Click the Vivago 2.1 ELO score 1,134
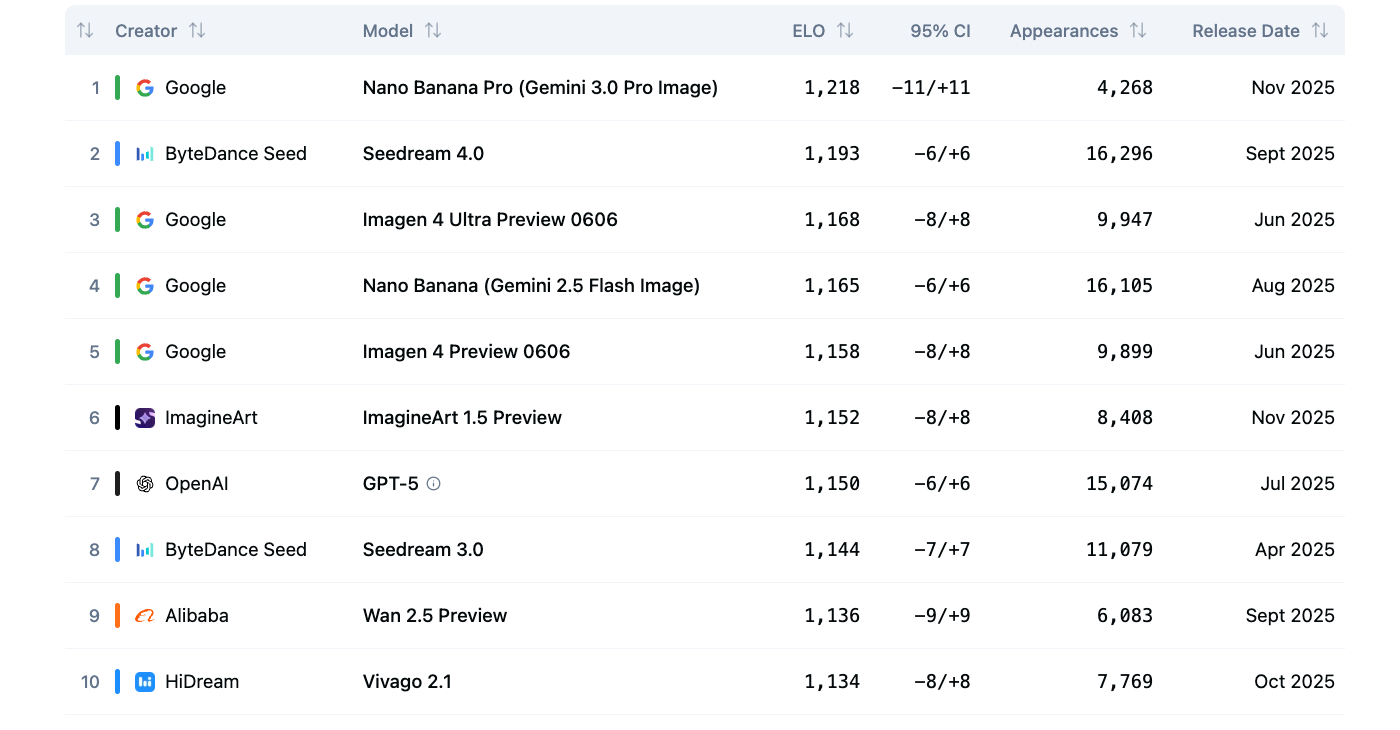1400x730 pixels. (x=832, y=682)
